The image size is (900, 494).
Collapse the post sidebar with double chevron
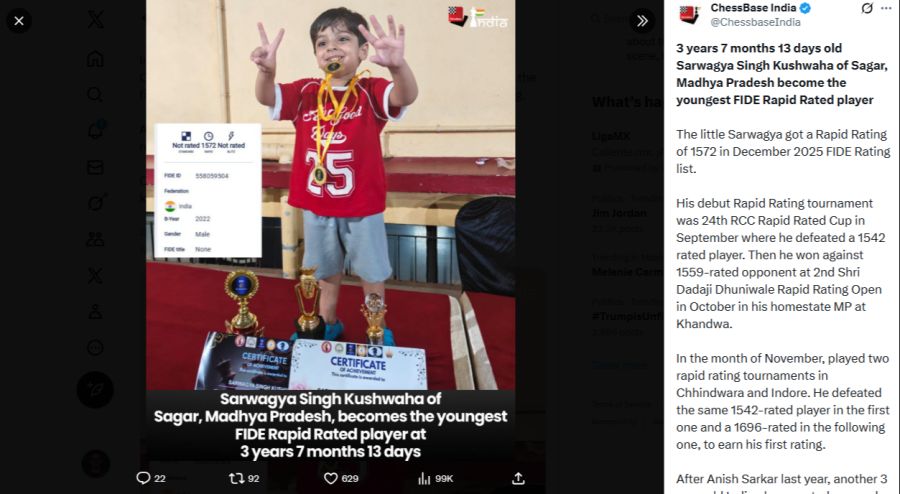coord(642,21)
